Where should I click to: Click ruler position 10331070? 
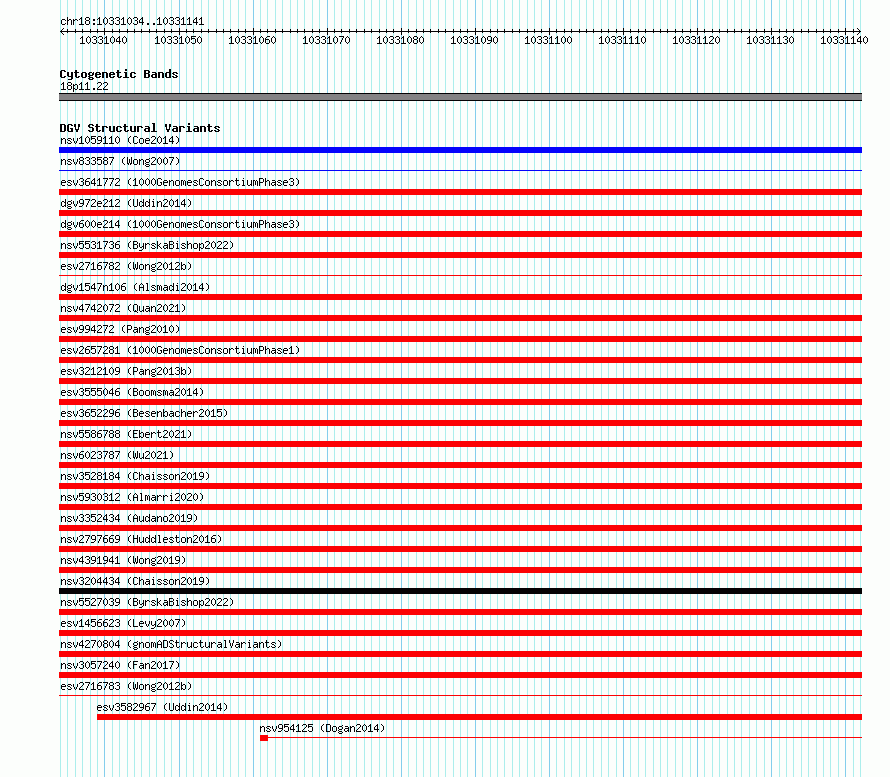click(x=326, y=40)
